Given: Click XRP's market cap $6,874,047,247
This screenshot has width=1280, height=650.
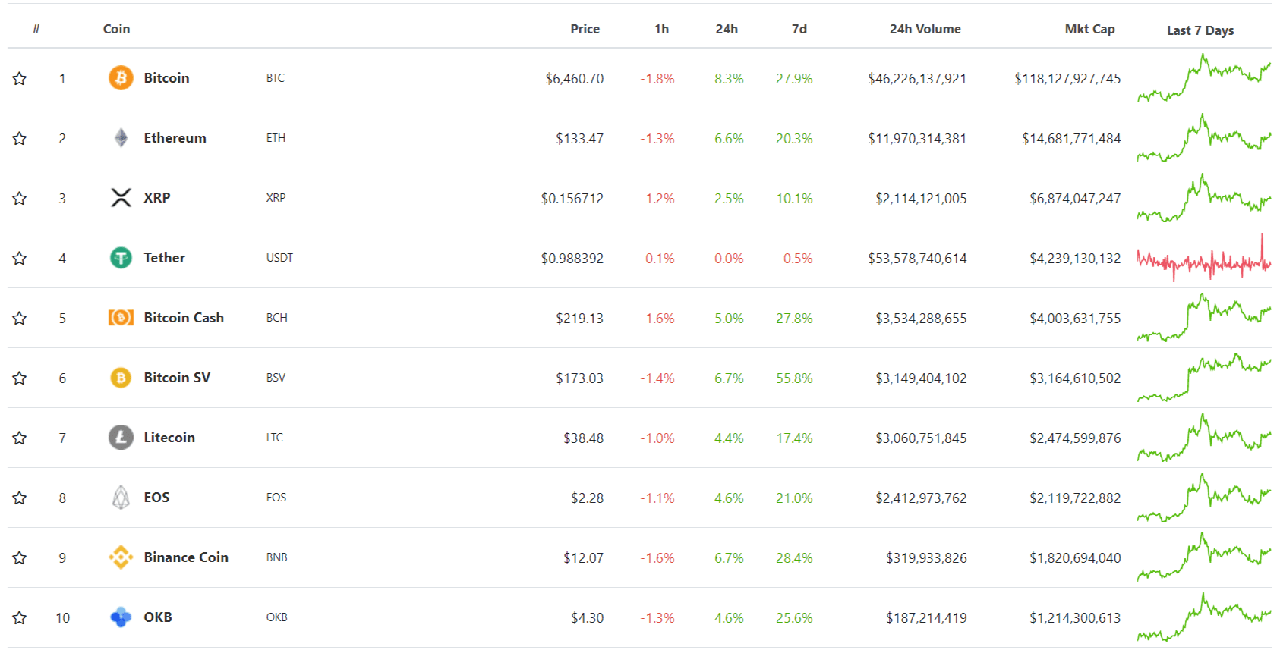Looking at the screenshot, I should click(x=1075, y=198).
